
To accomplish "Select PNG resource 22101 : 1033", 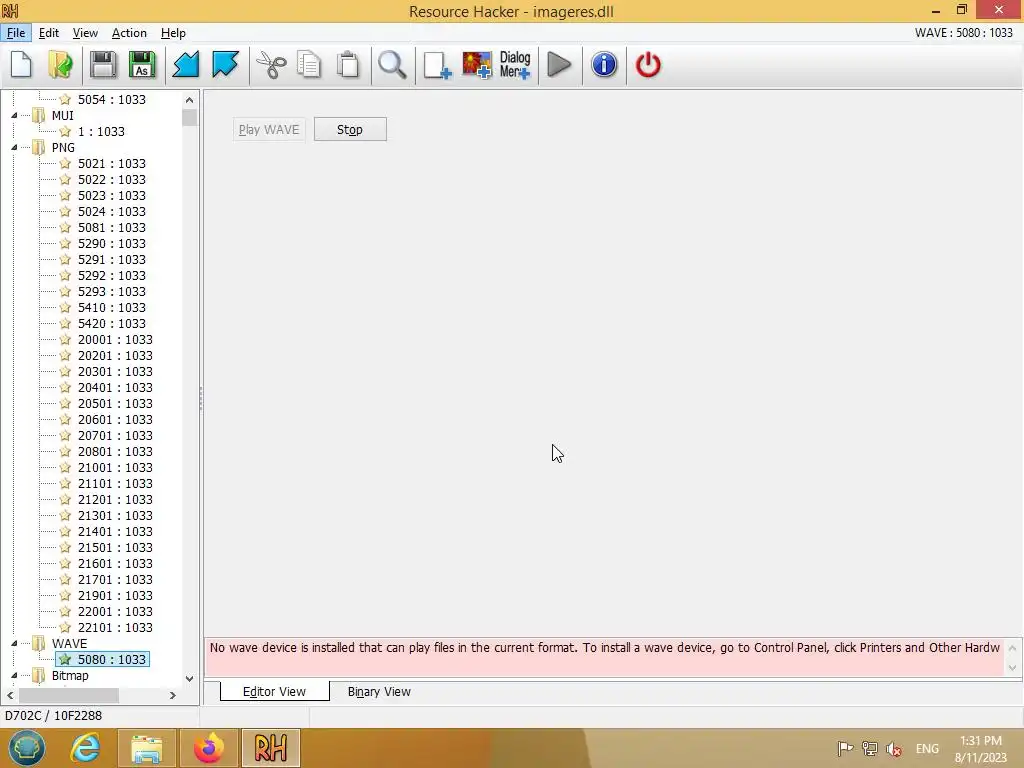I will tap(115, 628).
